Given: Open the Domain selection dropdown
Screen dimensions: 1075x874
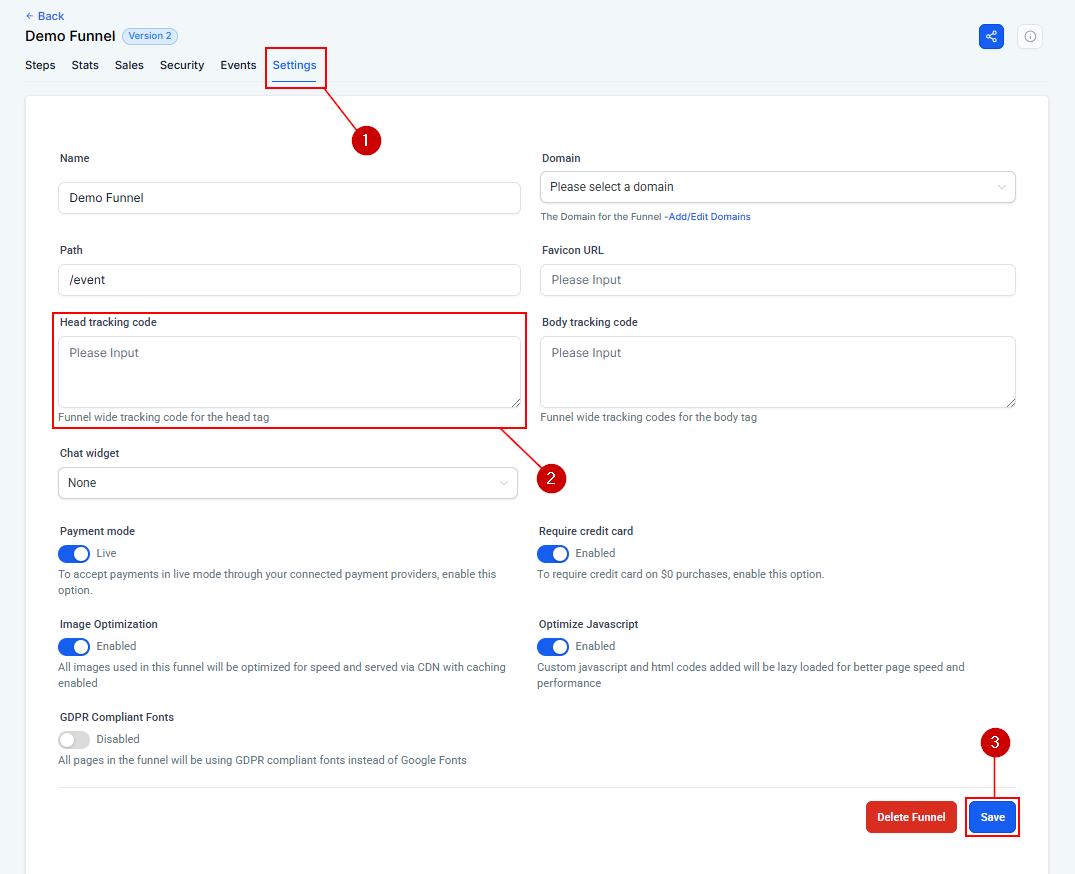Looking at the screenshot, I should point(777,187).
